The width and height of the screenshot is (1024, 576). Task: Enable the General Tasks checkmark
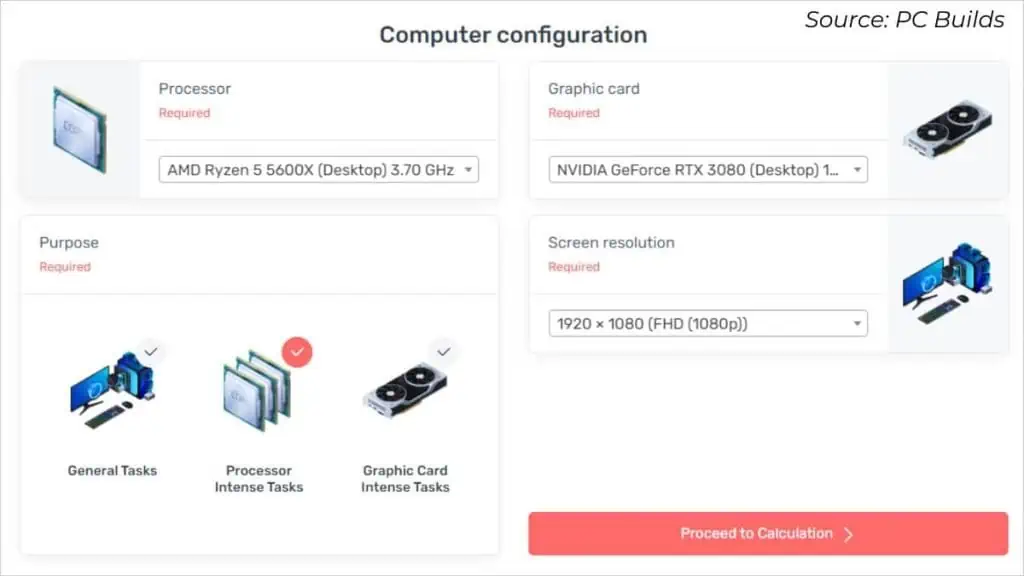coord(151,351)
